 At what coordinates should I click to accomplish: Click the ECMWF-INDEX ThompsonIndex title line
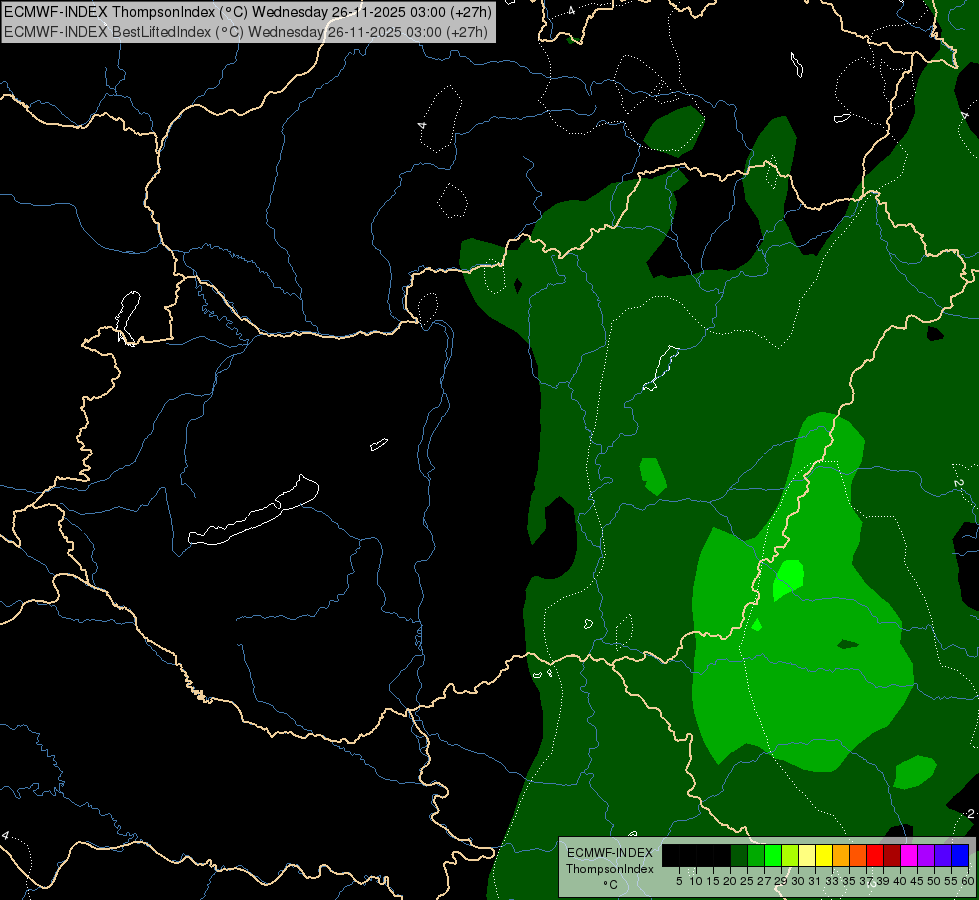click(x=248, y=12)
